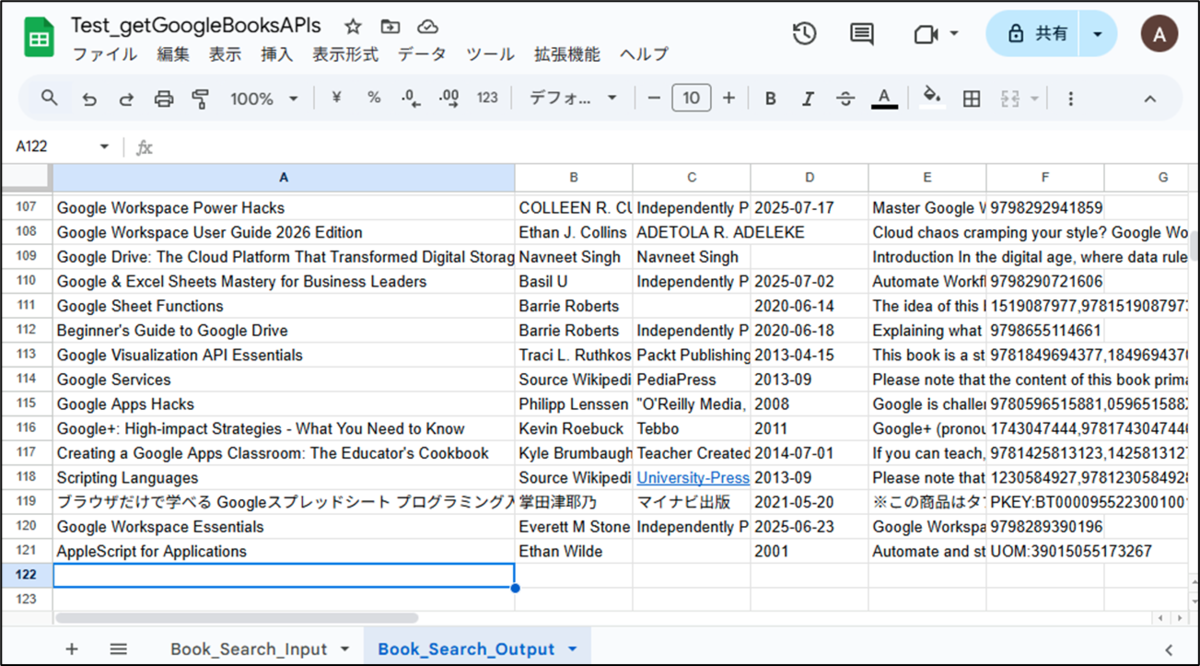The width and height of the screenshot is (1200, 666).
Task: Open the meeting camera dropdown arrow
Action: [x=954, y=34]
